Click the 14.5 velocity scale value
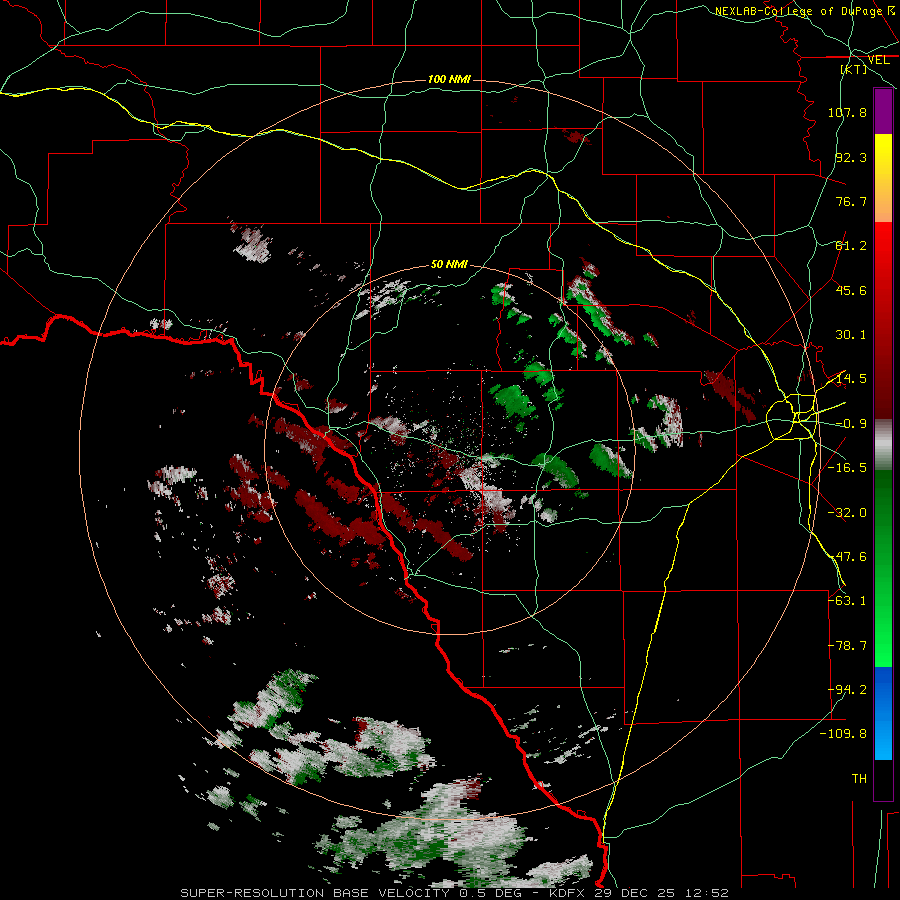This screenshot has width=900, height=900. pos(851,379)
